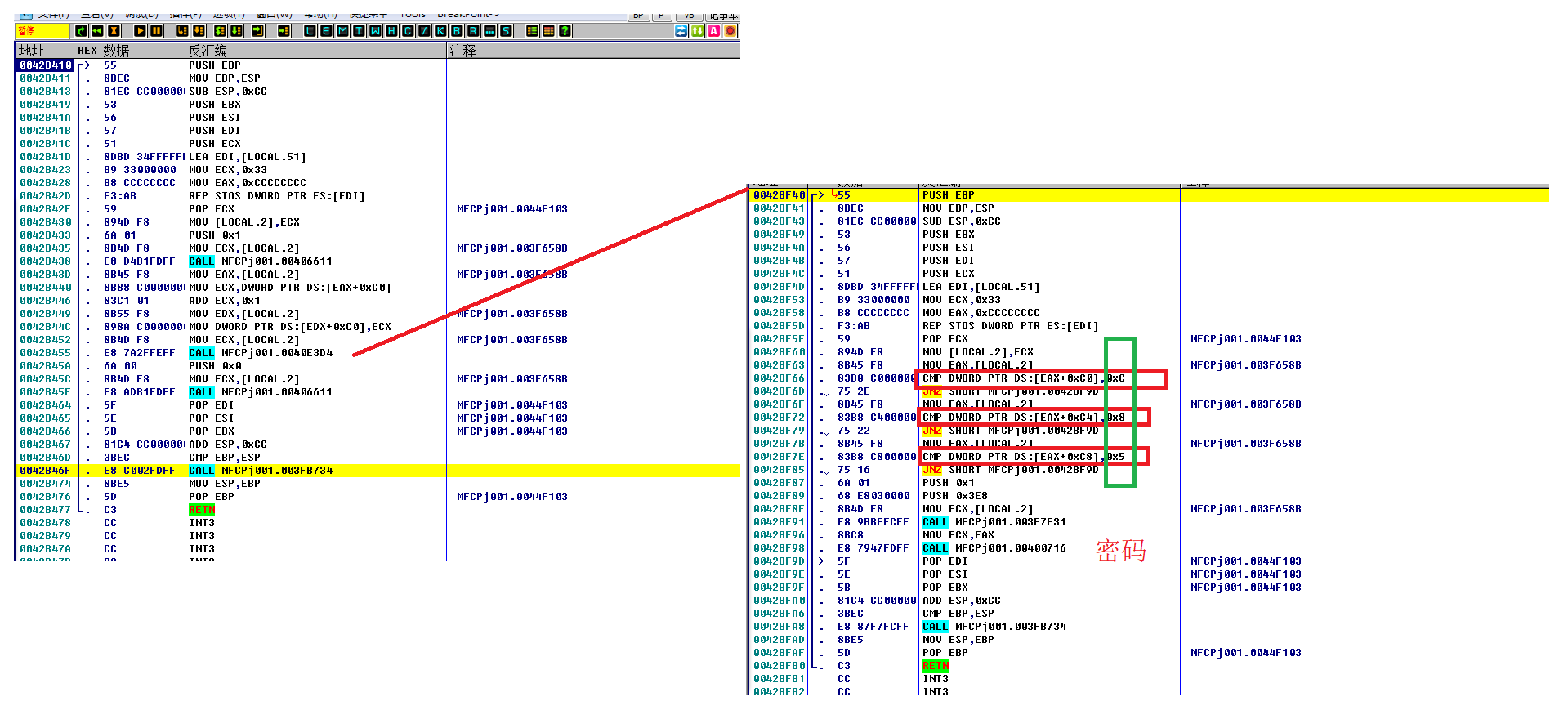Open Executable modules with E icon
Viewport: 1568px width, 715px height.
326,31
